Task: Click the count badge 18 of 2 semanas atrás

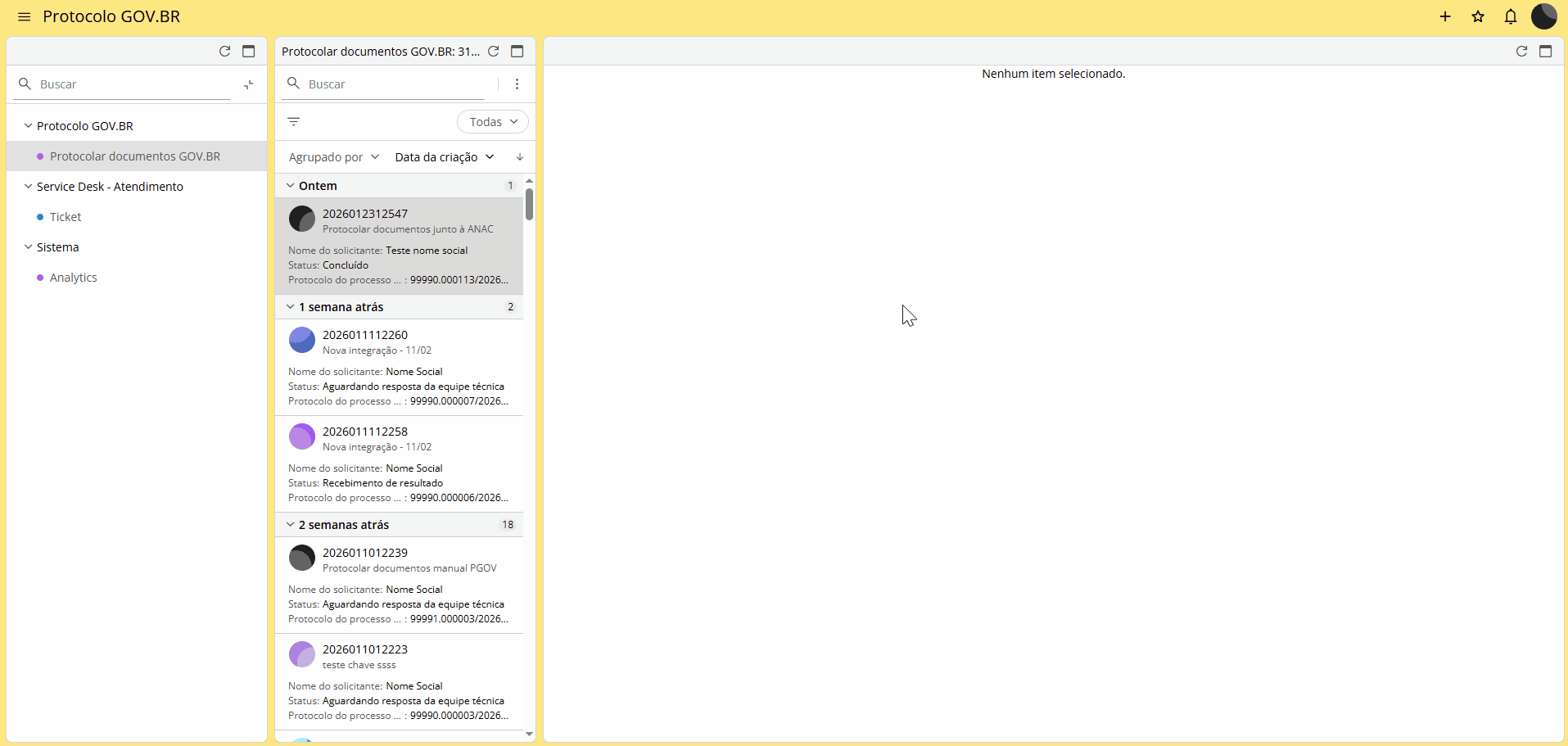Action: click(x=508, y=525)
